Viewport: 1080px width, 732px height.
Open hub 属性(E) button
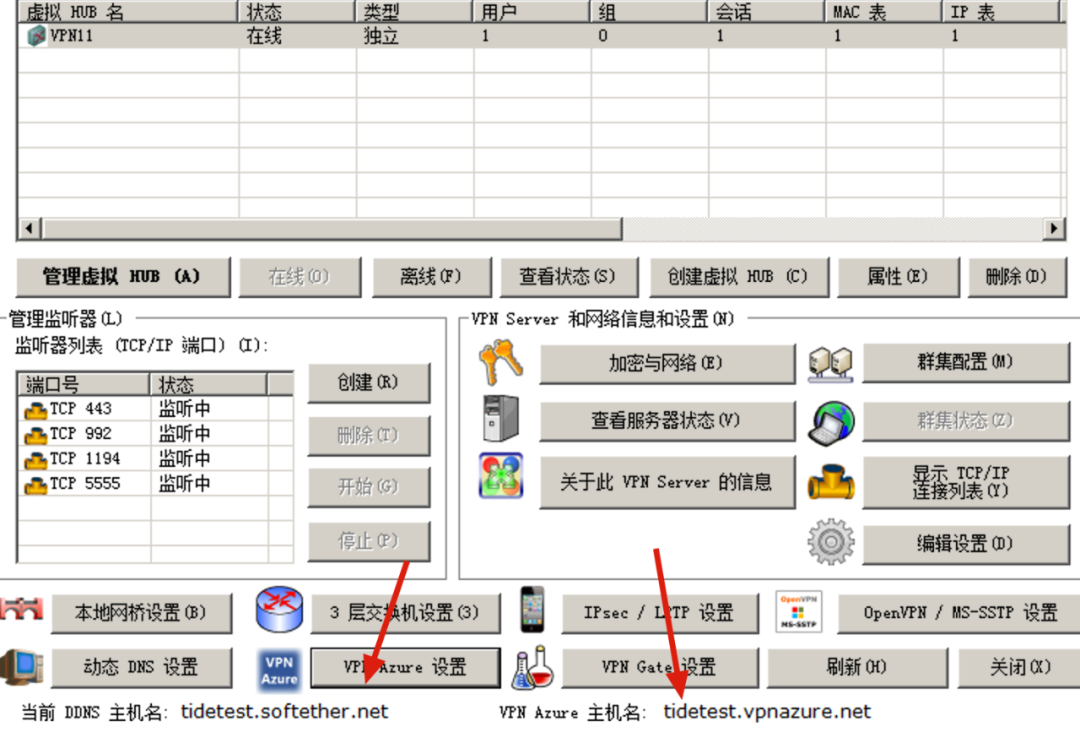tap(898, 277)
